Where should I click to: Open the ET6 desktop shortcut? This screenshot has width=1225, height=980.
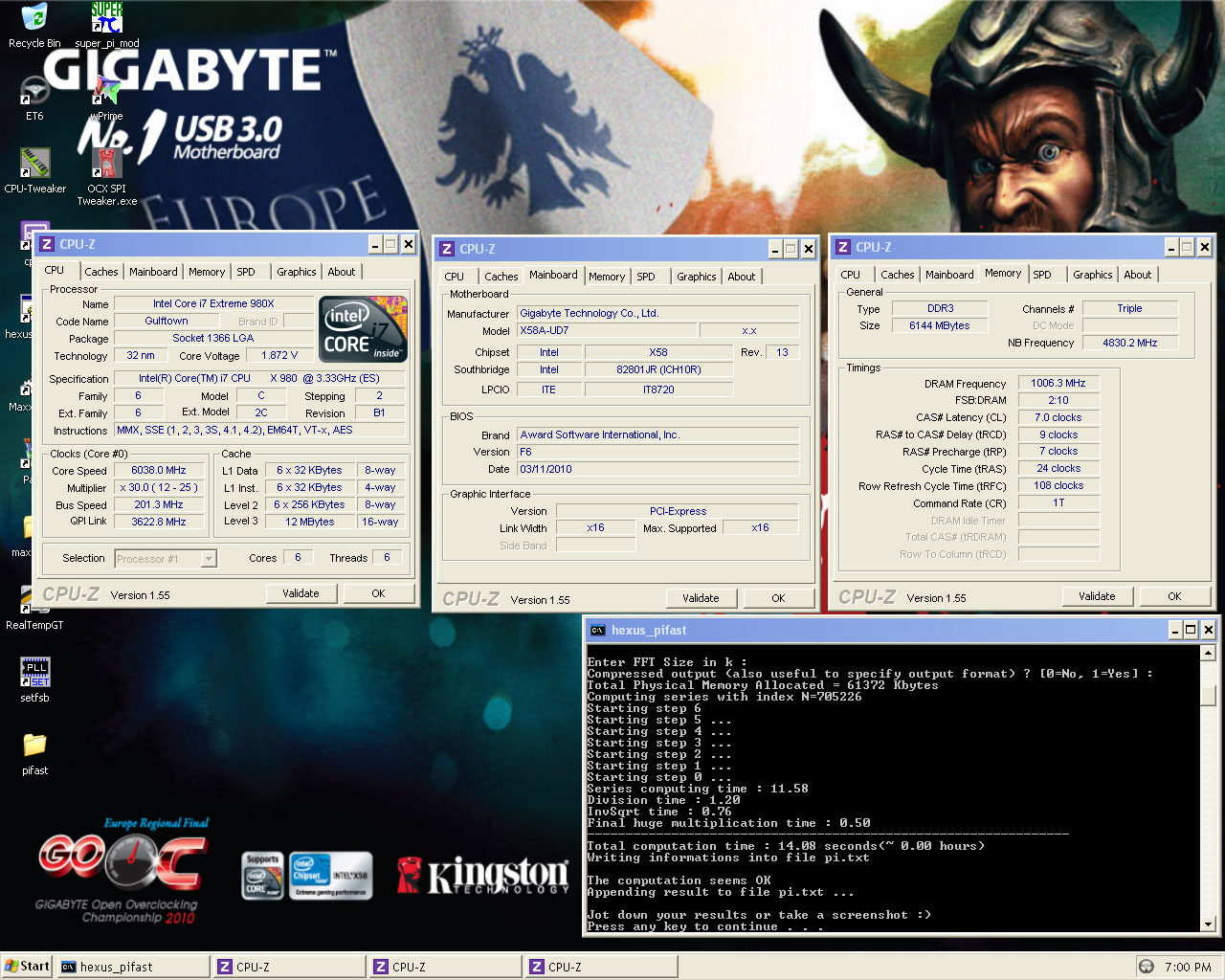pos(34,92)
